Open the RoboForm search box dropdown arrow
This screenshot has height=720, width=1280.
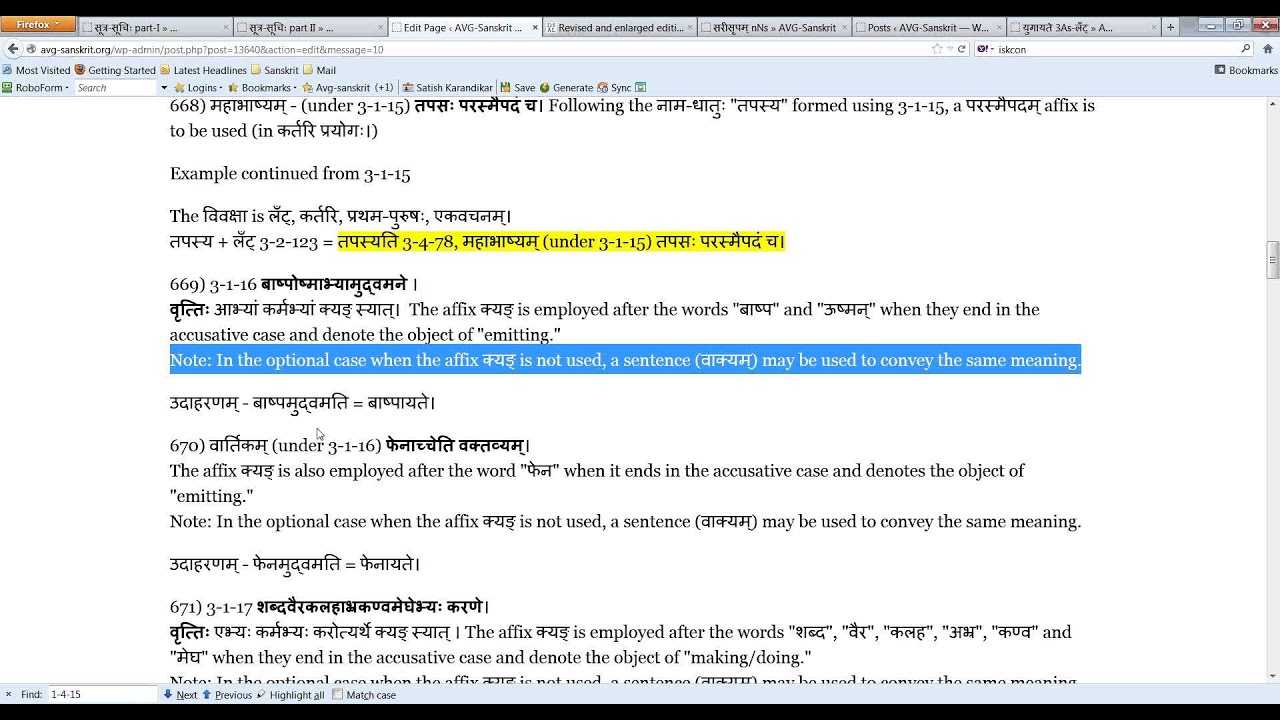164,87
